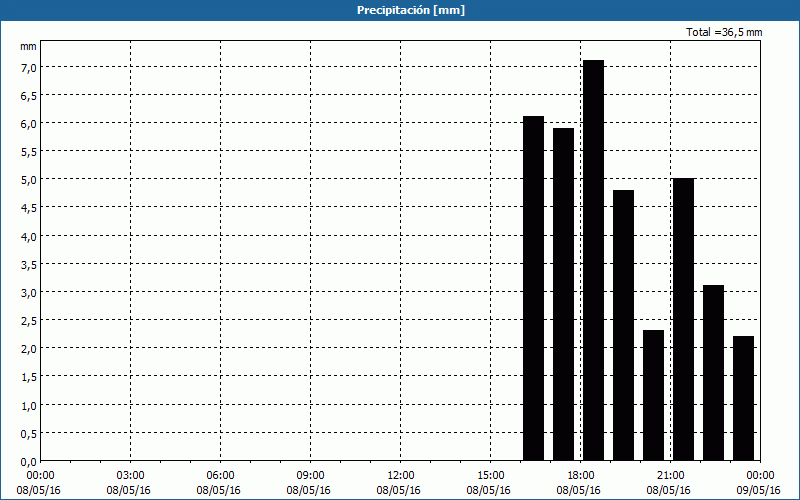Click the "0,0" y-axis value

coord(28,461)
